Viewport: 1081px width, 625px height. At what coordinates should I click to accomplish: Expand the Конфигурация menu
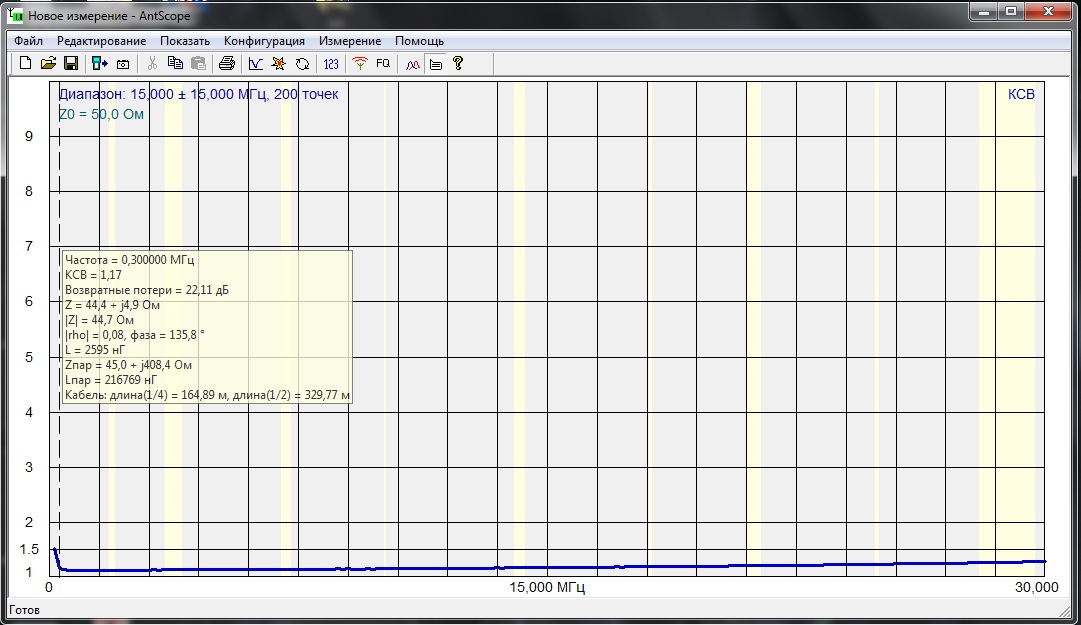tap(264, 41)
